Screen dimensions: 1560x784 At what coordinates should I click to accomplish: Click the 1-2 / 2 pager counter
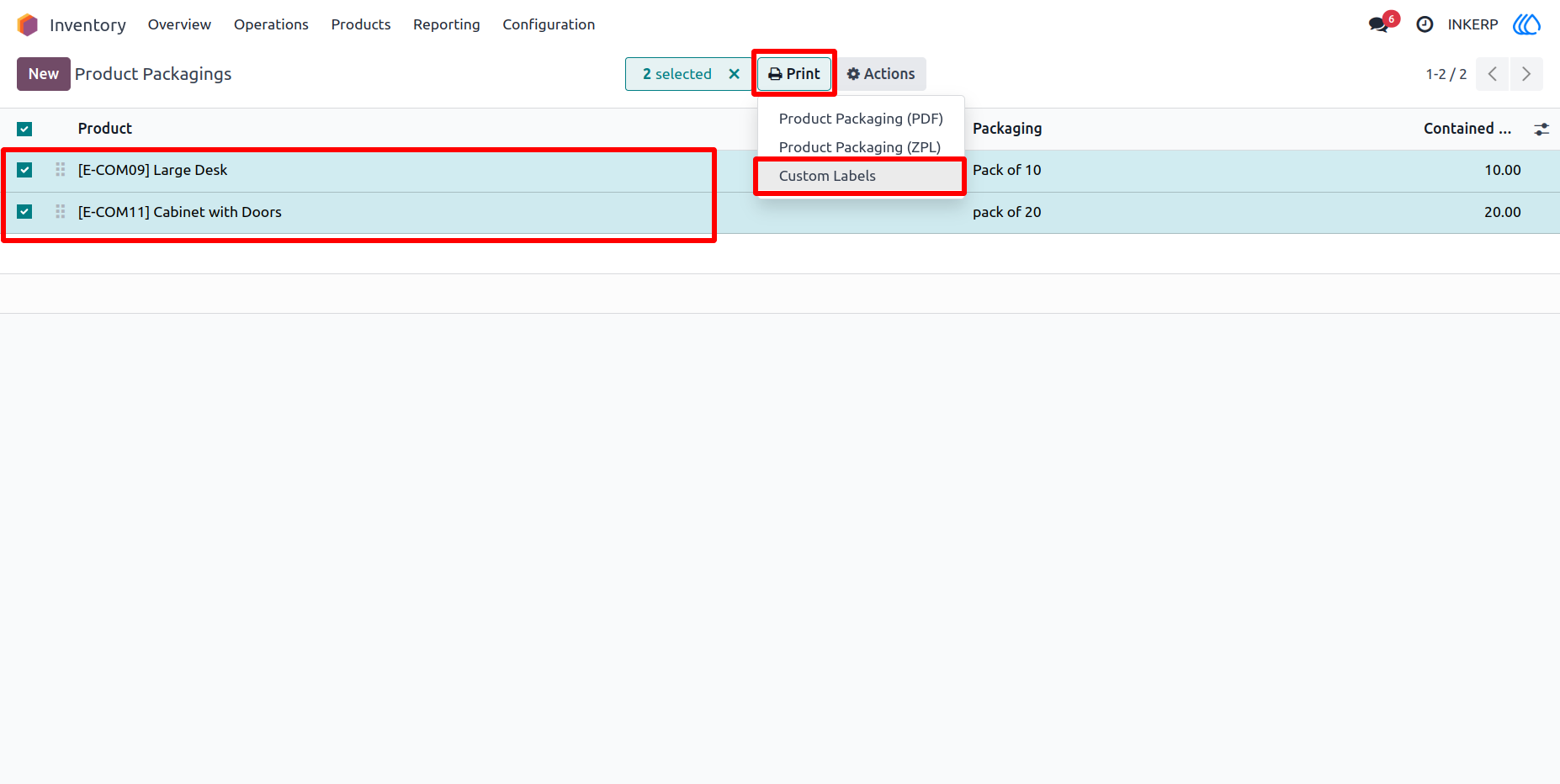(x=1446, y=74)
